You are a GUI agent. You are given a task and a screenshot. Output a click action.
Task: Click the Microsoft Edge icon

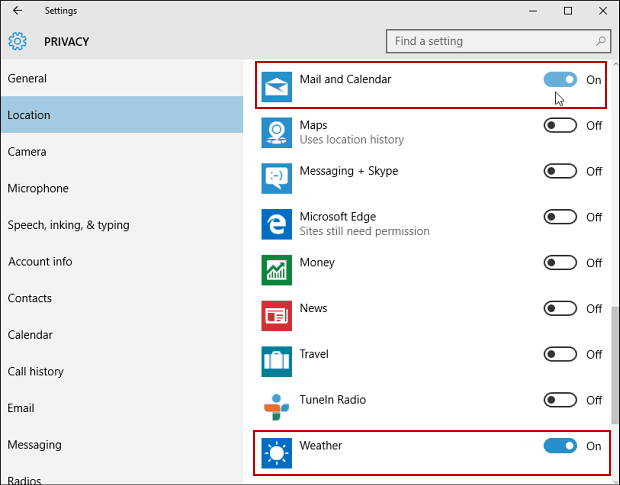click(276, 224)
